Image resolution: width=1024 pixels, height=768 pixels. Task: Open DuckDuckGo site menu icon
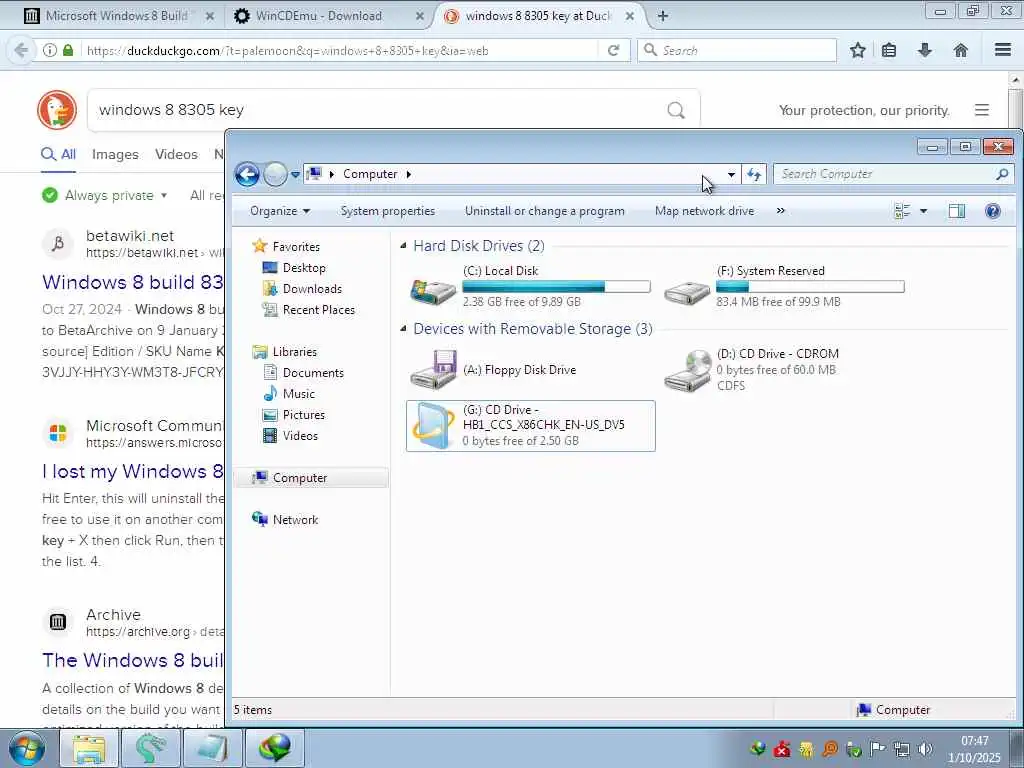coord(982,110)
